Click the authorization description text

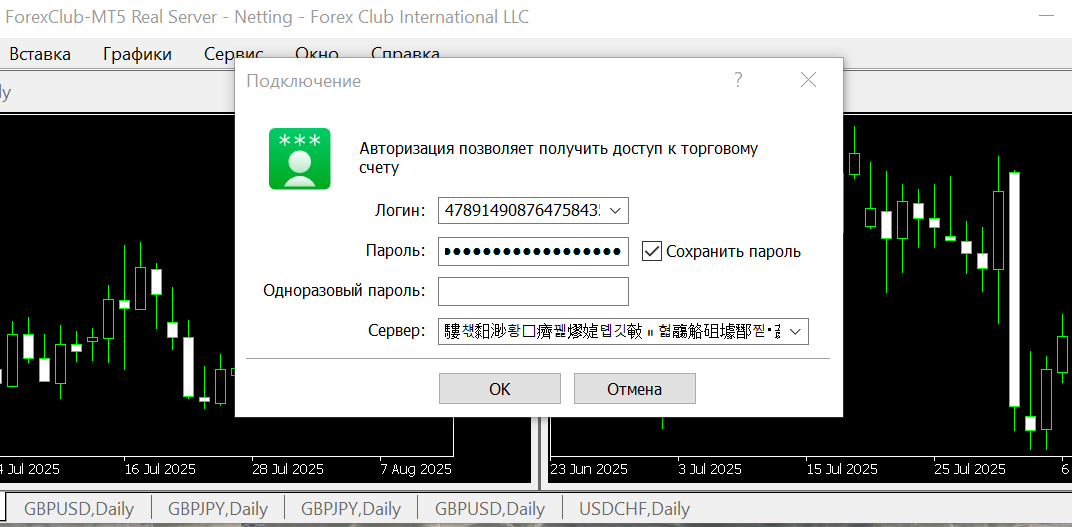click(559, 158)
